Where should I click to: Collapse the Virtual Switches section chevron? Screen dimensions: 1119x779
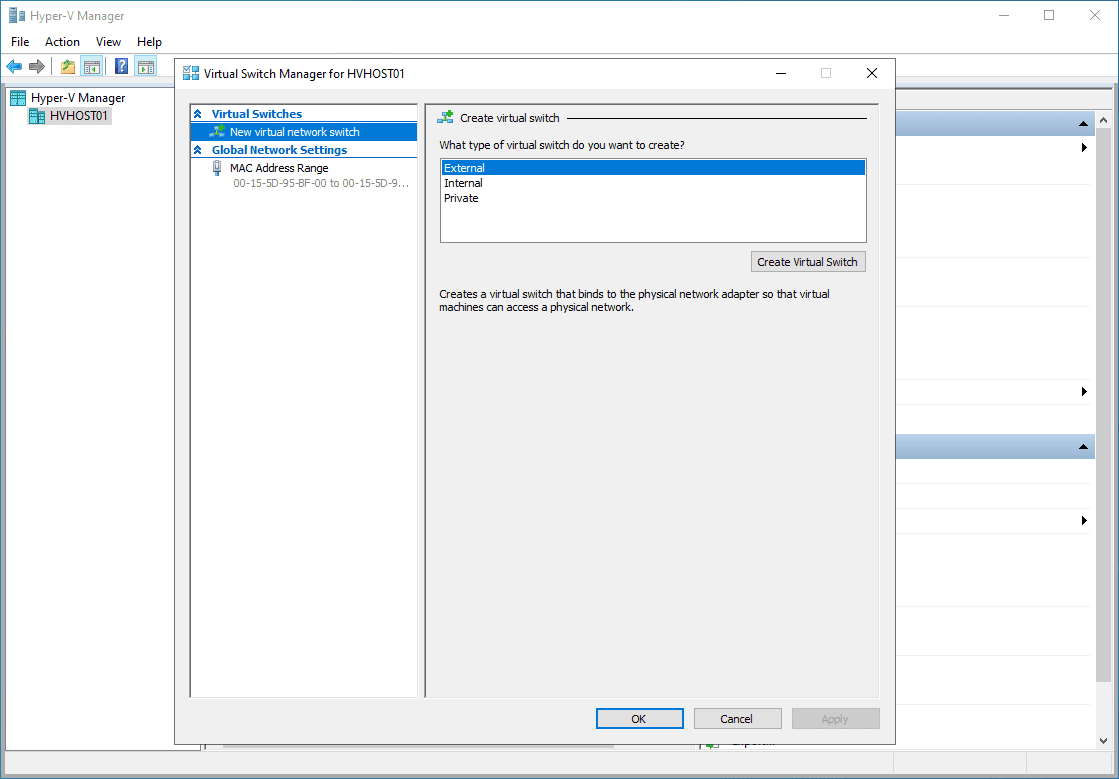pos(198,113)
